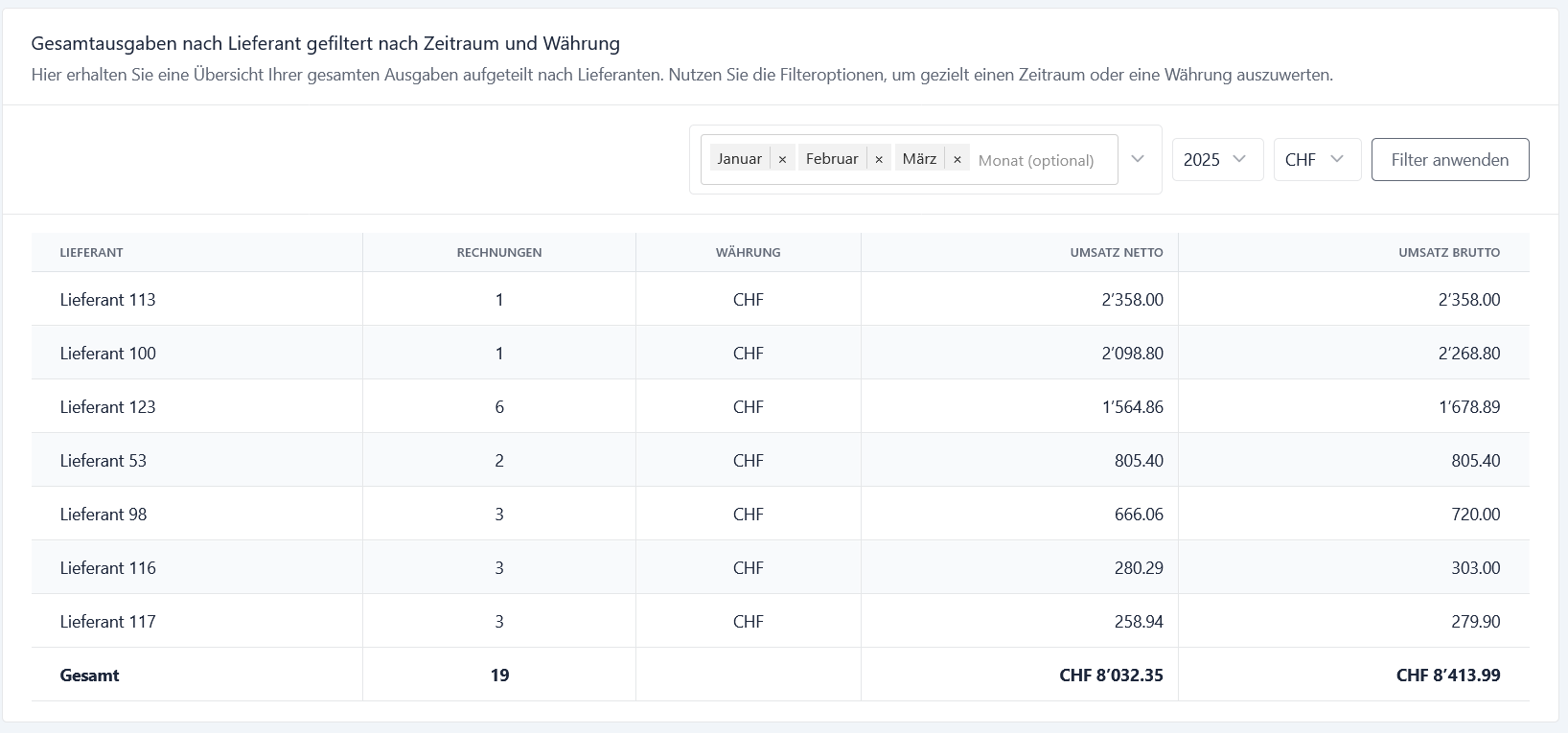Image resolution: width=1568 pixels, height=733 pixels.
Task: Remove the Februar month tag
Action: [879, 159]
